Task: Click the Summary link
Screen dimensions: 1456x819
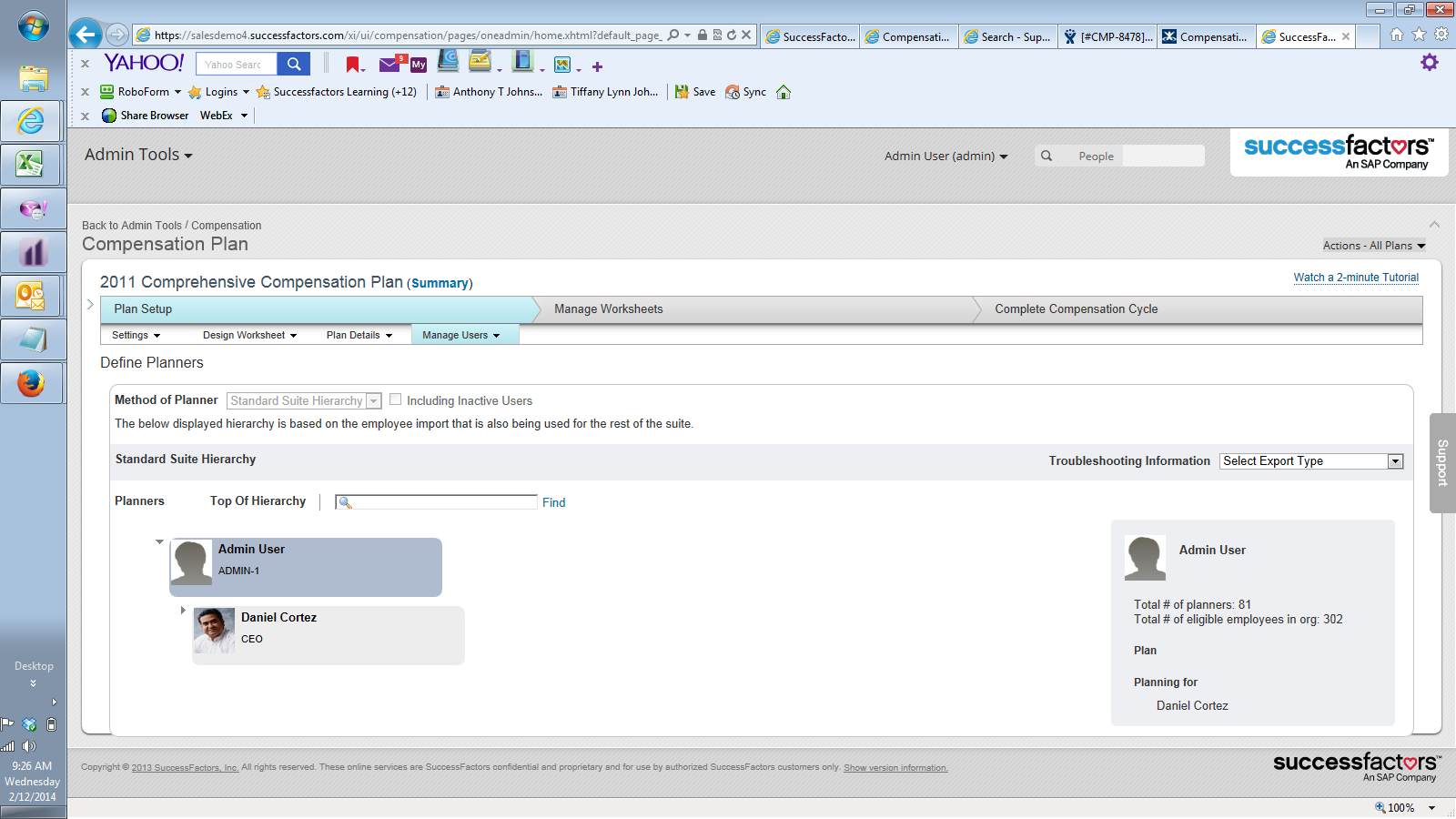Action: click(440, 283)
